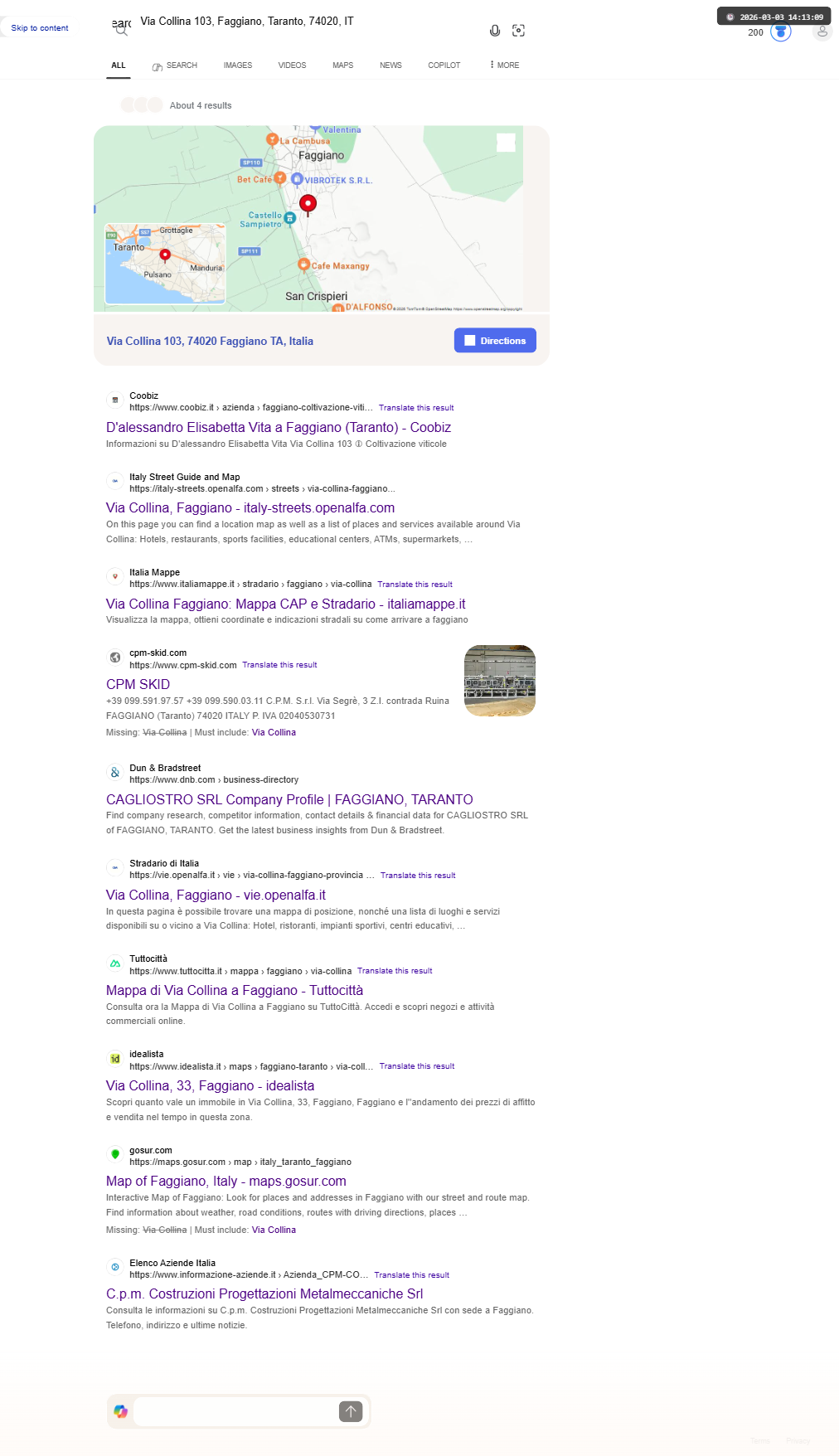Open the user account profile icon

click(822, 32)
